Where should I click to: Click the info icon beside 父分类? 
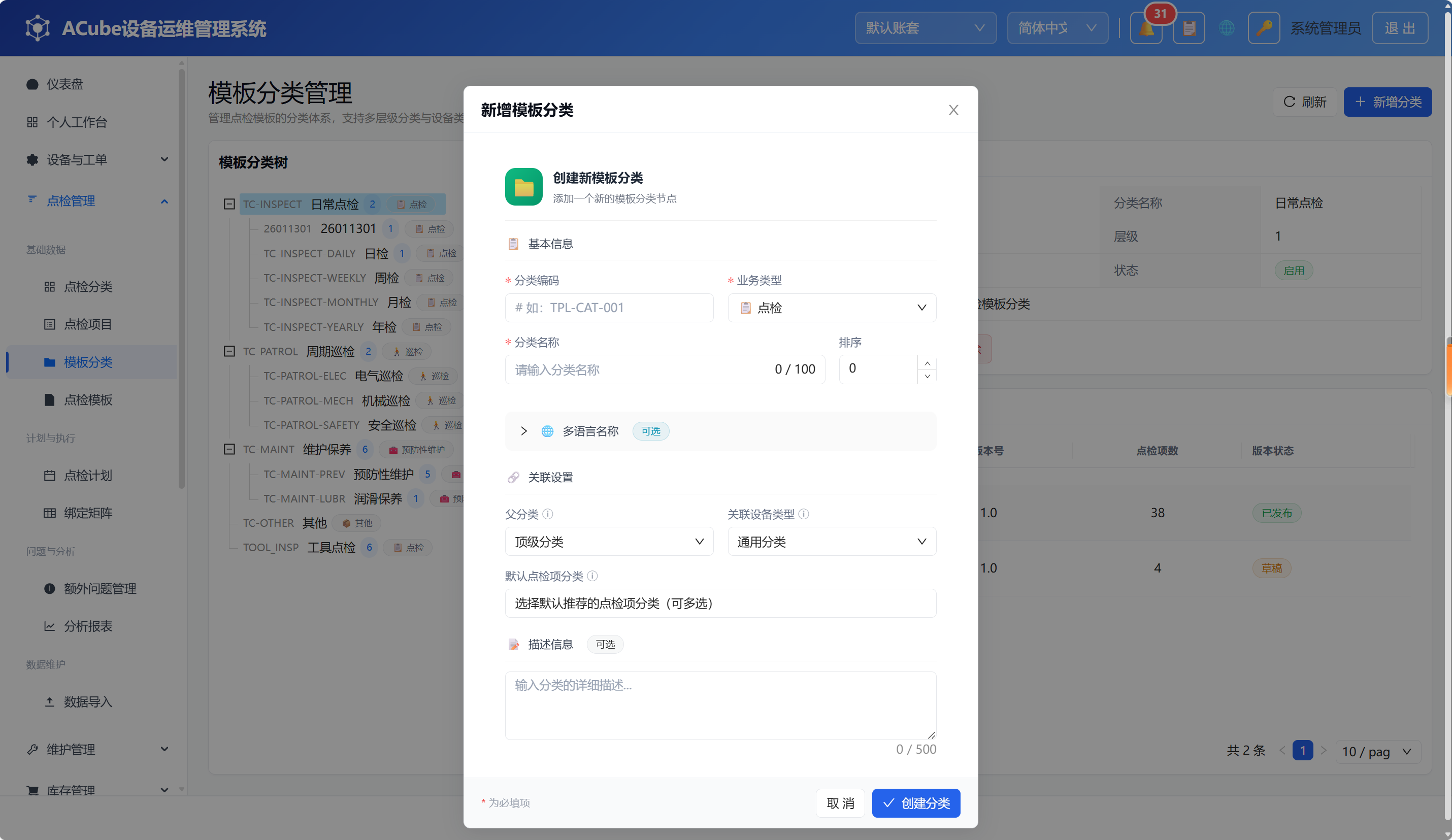[x=548, y=514]
